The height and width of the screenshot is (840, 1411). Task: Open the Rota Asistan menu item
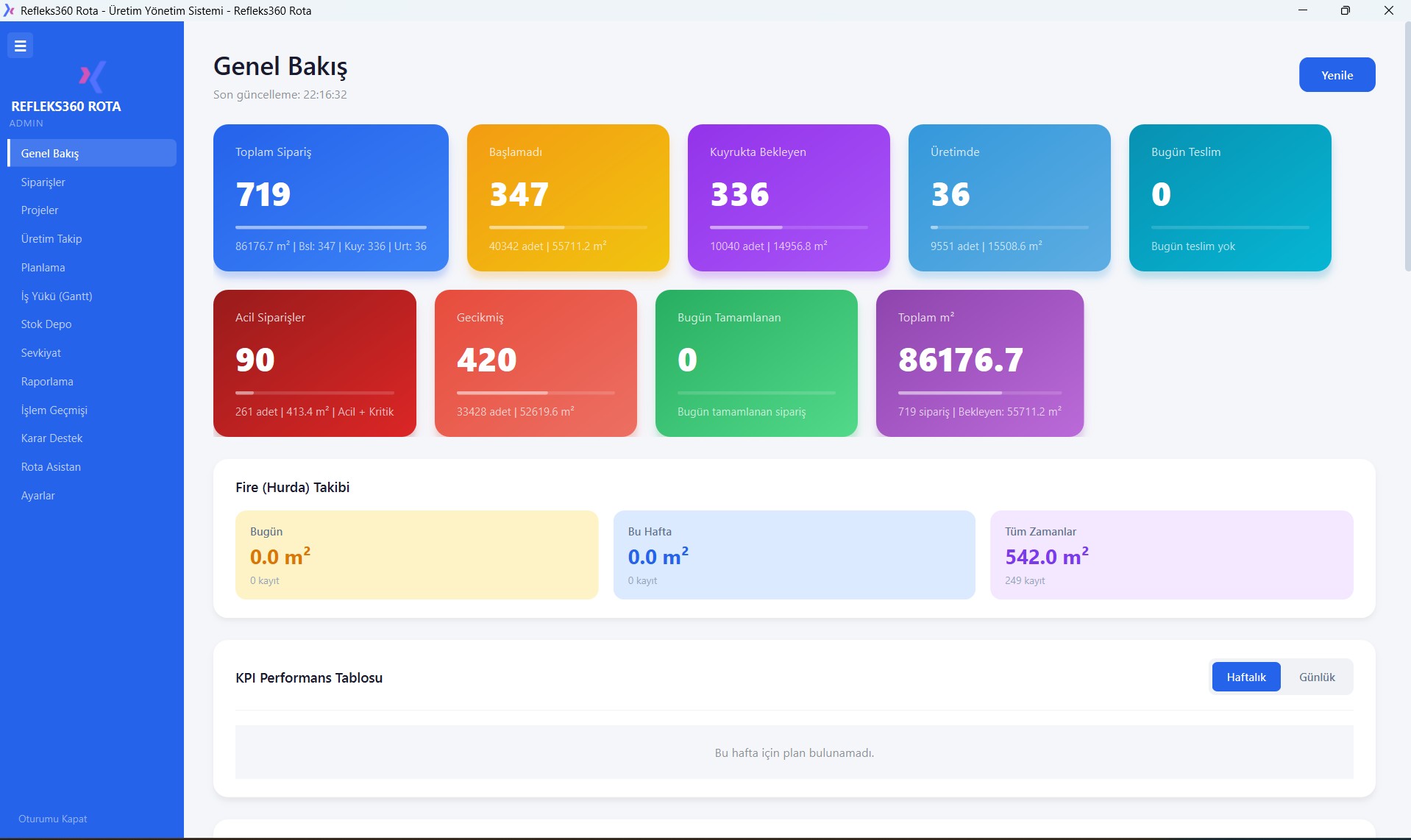(51, 467)
